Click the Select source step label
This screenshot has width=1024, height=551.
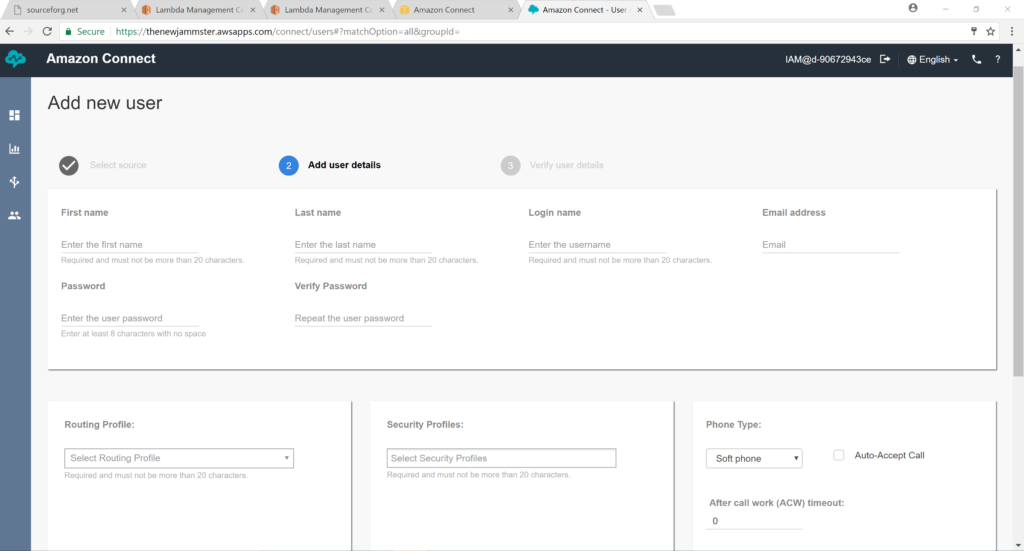[x=118, y=165]
